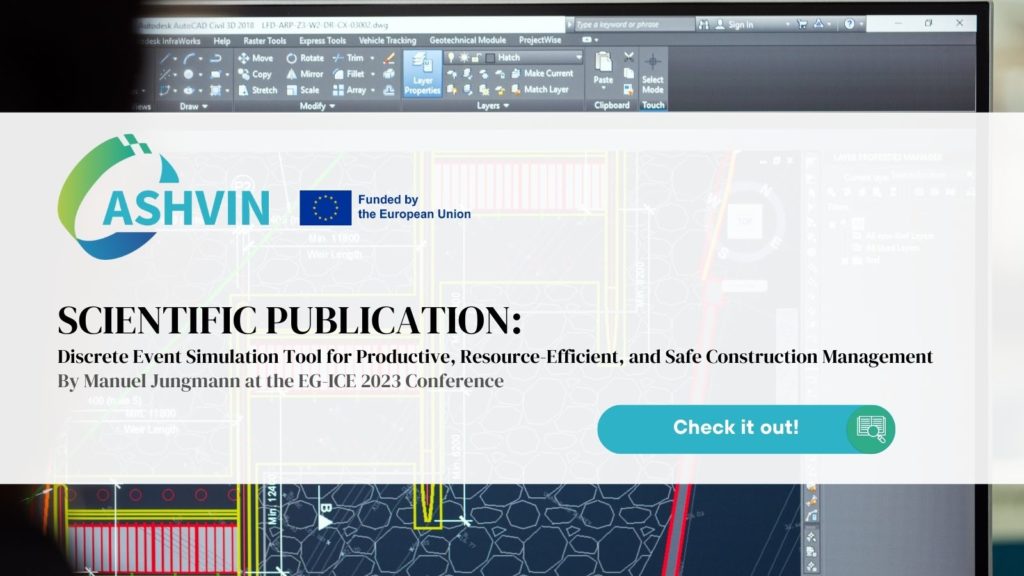This screenshot has width=1024, height=576.
Task: Start the Array tool
Action: [x=349, y=90]
